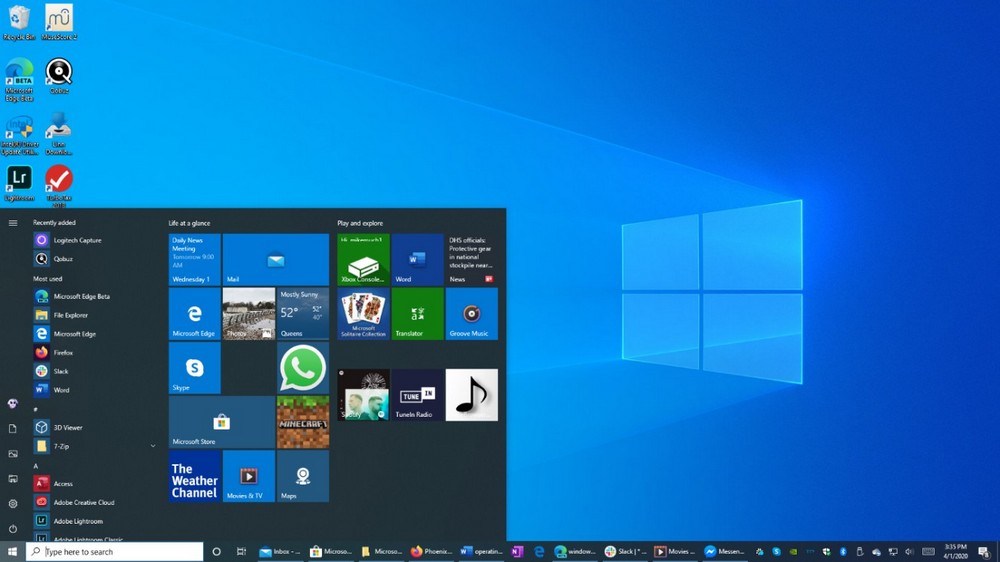The height and width of the screenshot is (562, 1000).
Task: Launch Microsoft Edge from the Start tile
Action: point(195,314)
